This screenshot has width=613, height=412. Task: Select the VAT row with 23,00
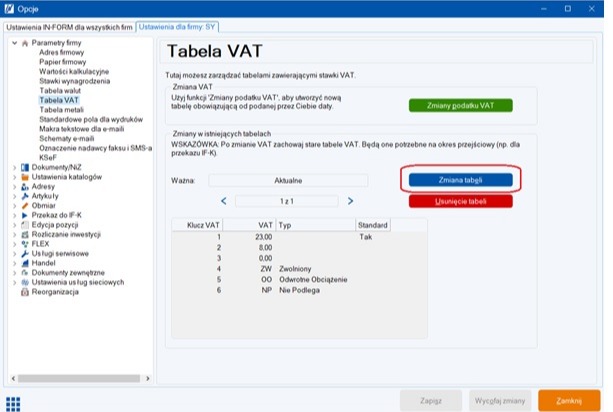tap(299, 237)
